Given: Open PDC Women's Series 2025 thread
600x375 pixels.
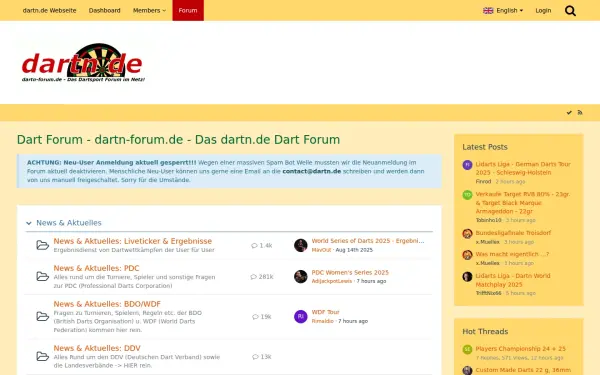Looking at the screenshot, I should (x=350, y=272).
